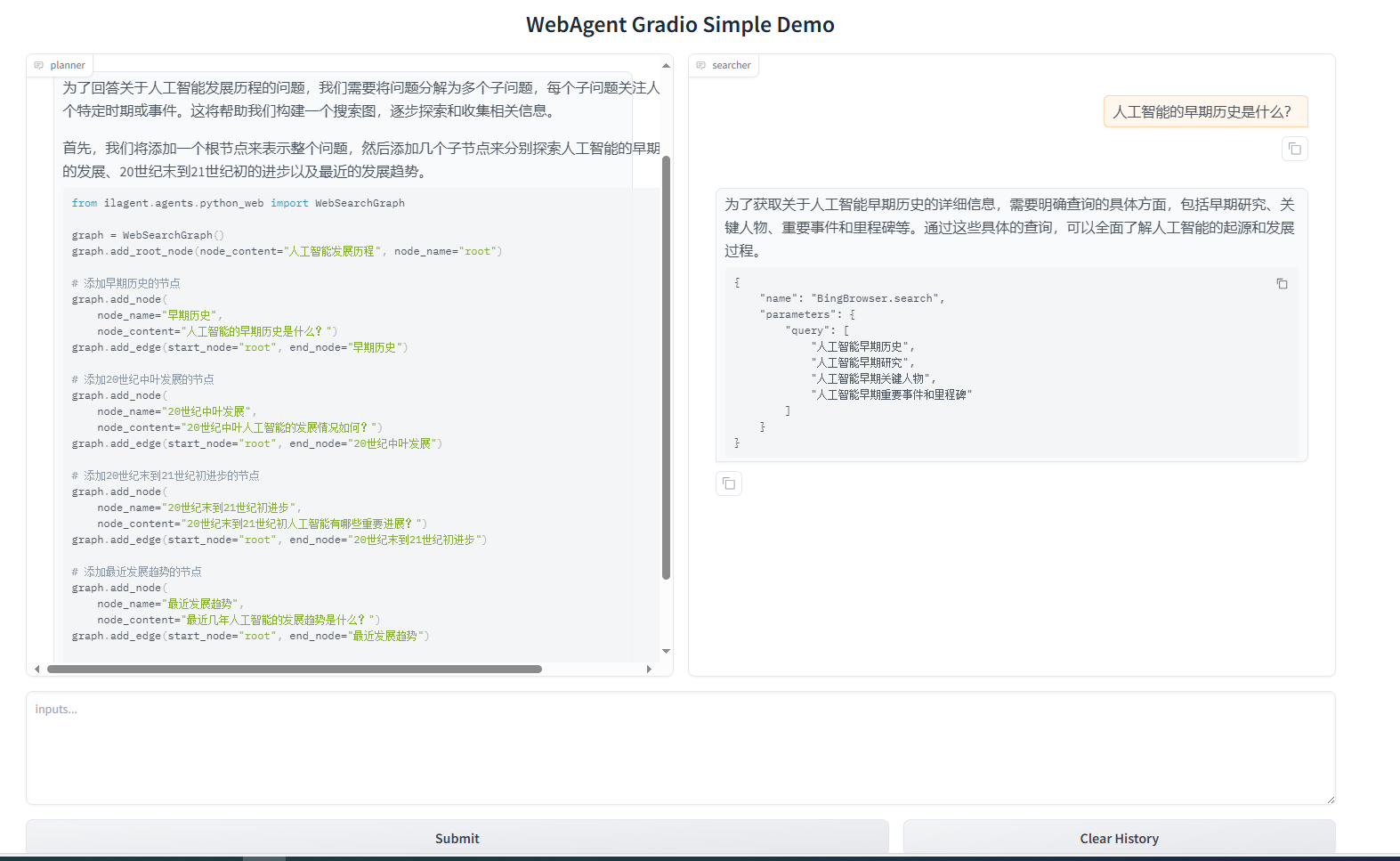Click the "graph = WebSearchGraph()" code line

pos(148,235)
